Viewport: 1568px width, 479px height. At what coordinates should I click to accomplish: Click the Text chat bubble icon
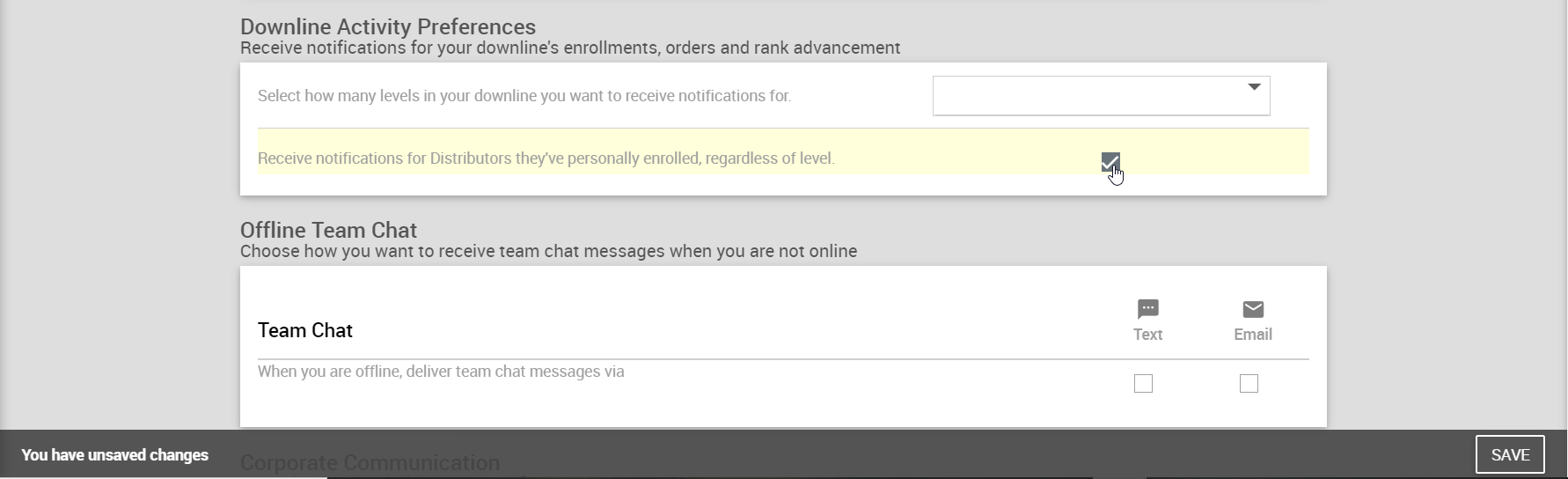click(1147, 309)
